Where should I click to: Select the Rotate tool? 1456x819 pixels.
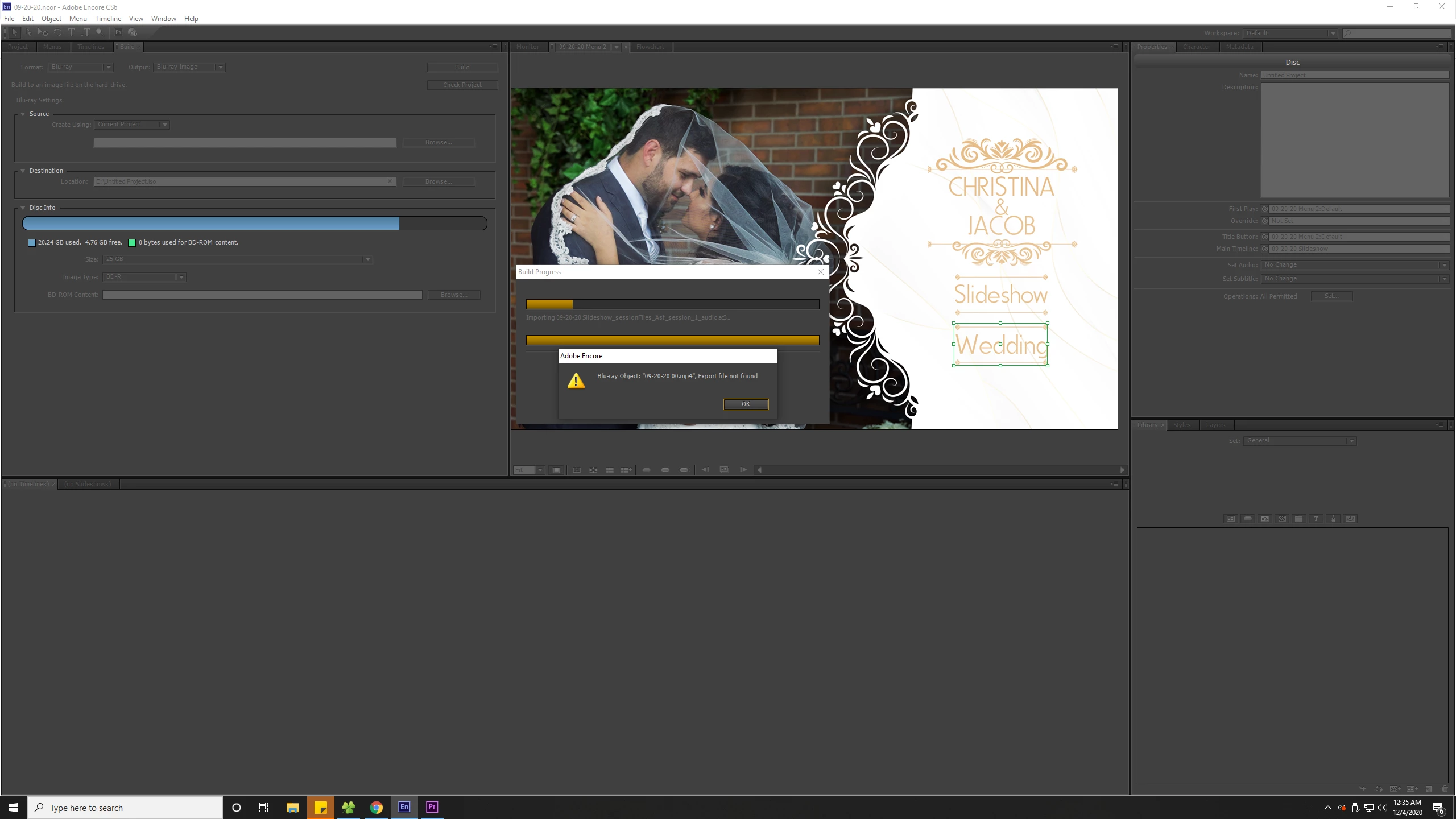pos(57,32)
